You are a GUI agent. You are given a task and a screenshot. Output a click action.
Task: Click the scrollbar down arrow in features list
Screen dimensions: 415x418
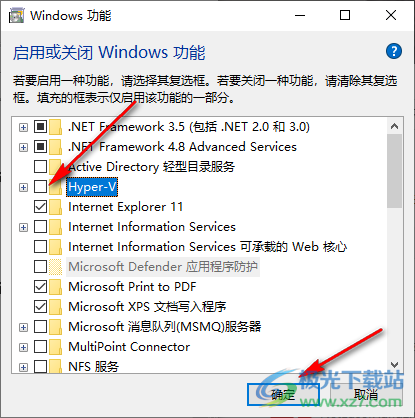coord(395,365)
